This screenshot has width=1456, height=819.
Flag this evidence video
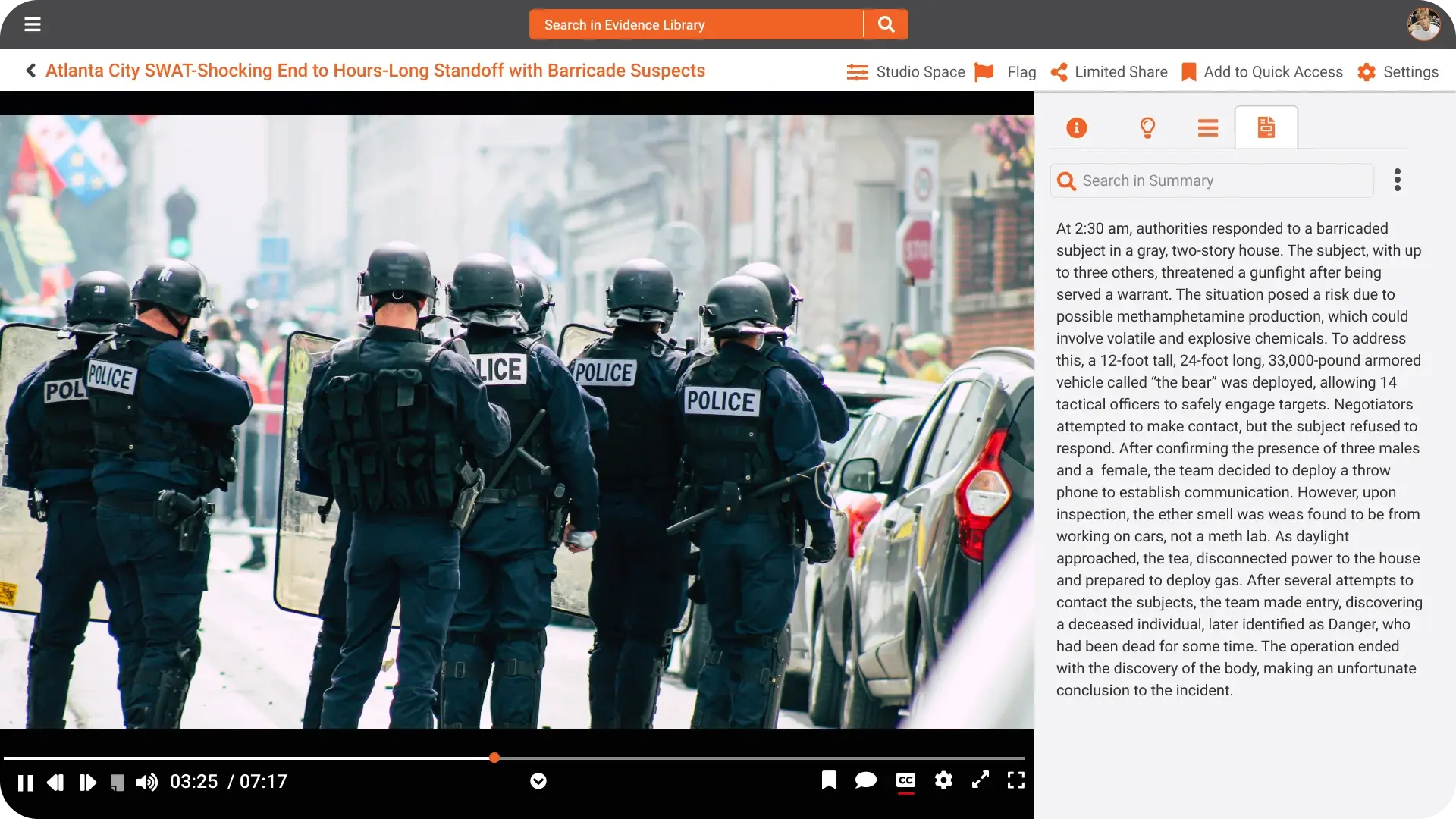[1005, 72]
